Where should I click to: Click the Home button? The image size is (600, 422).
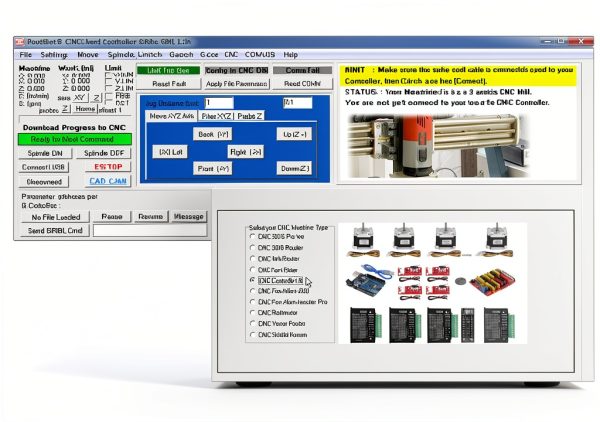coord(85,109)
